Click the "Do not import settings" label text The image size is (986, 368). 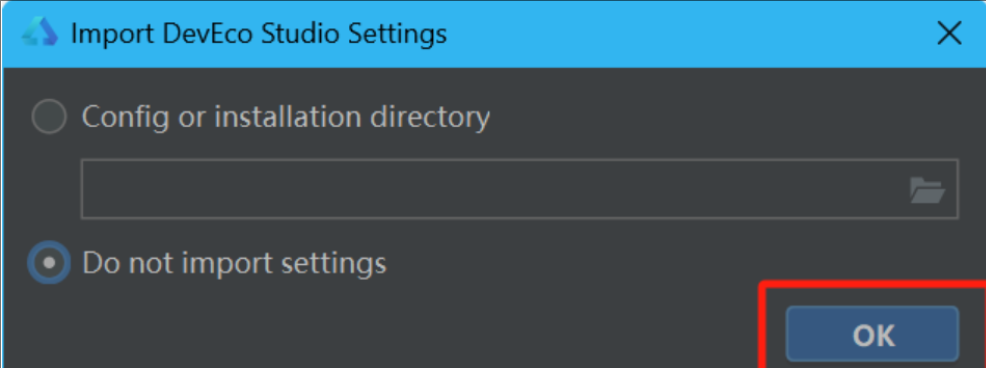click(235, 263)
